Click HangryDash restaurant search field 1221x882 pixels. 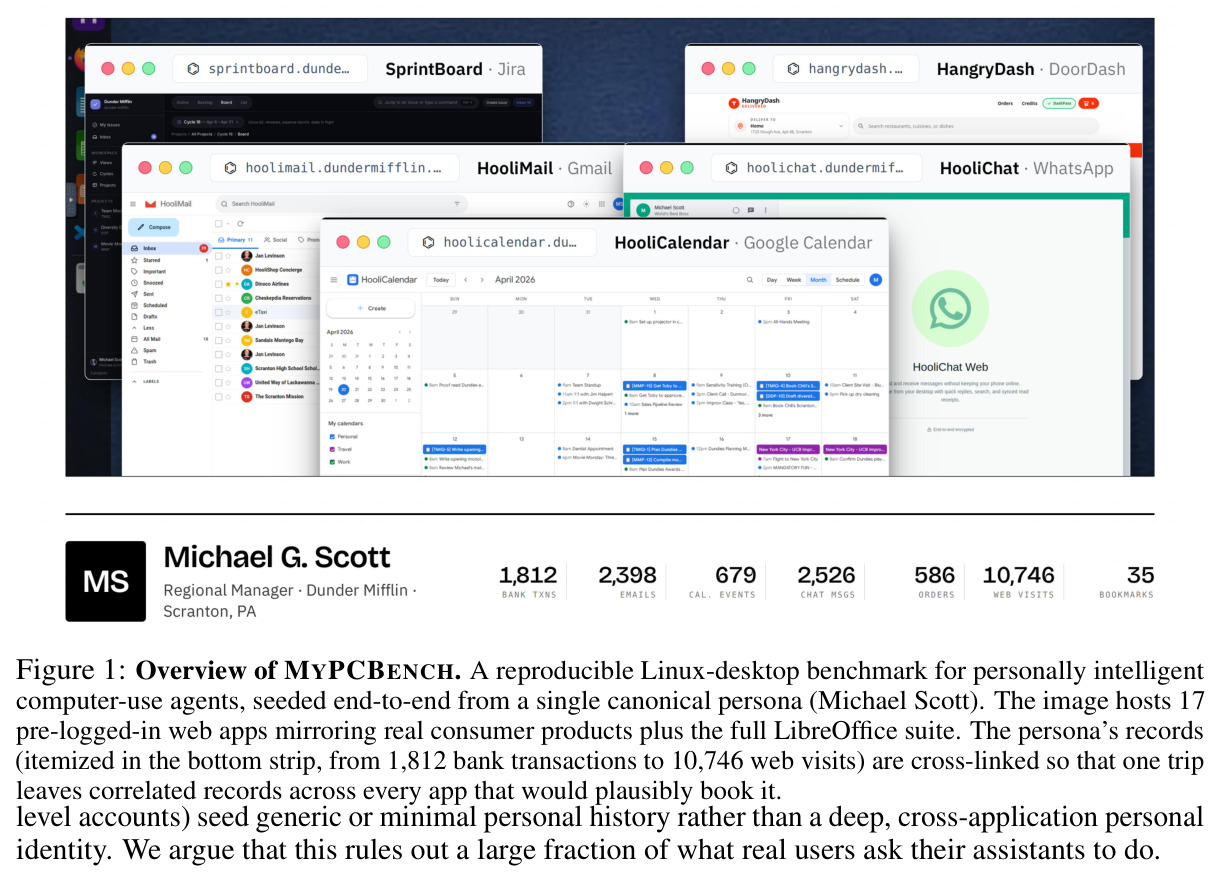point(976,126)
